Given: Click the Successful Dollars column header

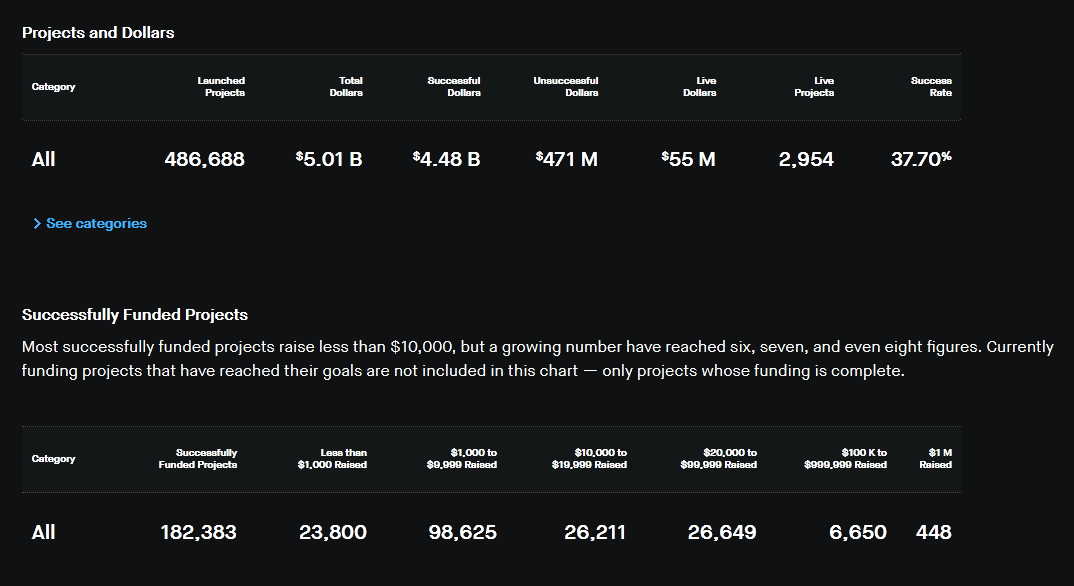Looking at the screenshot, I should tap(454, 87).
